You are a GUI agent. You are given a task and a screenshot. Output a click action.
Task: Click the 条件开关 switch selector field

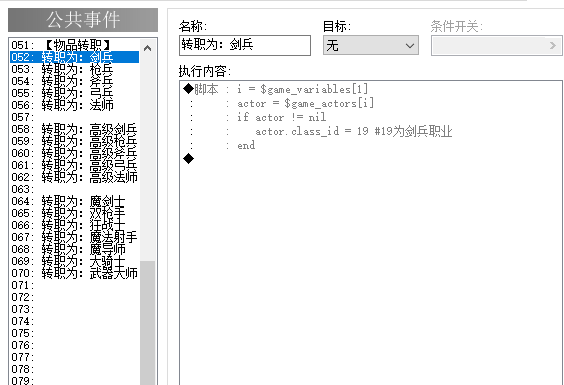497,45
